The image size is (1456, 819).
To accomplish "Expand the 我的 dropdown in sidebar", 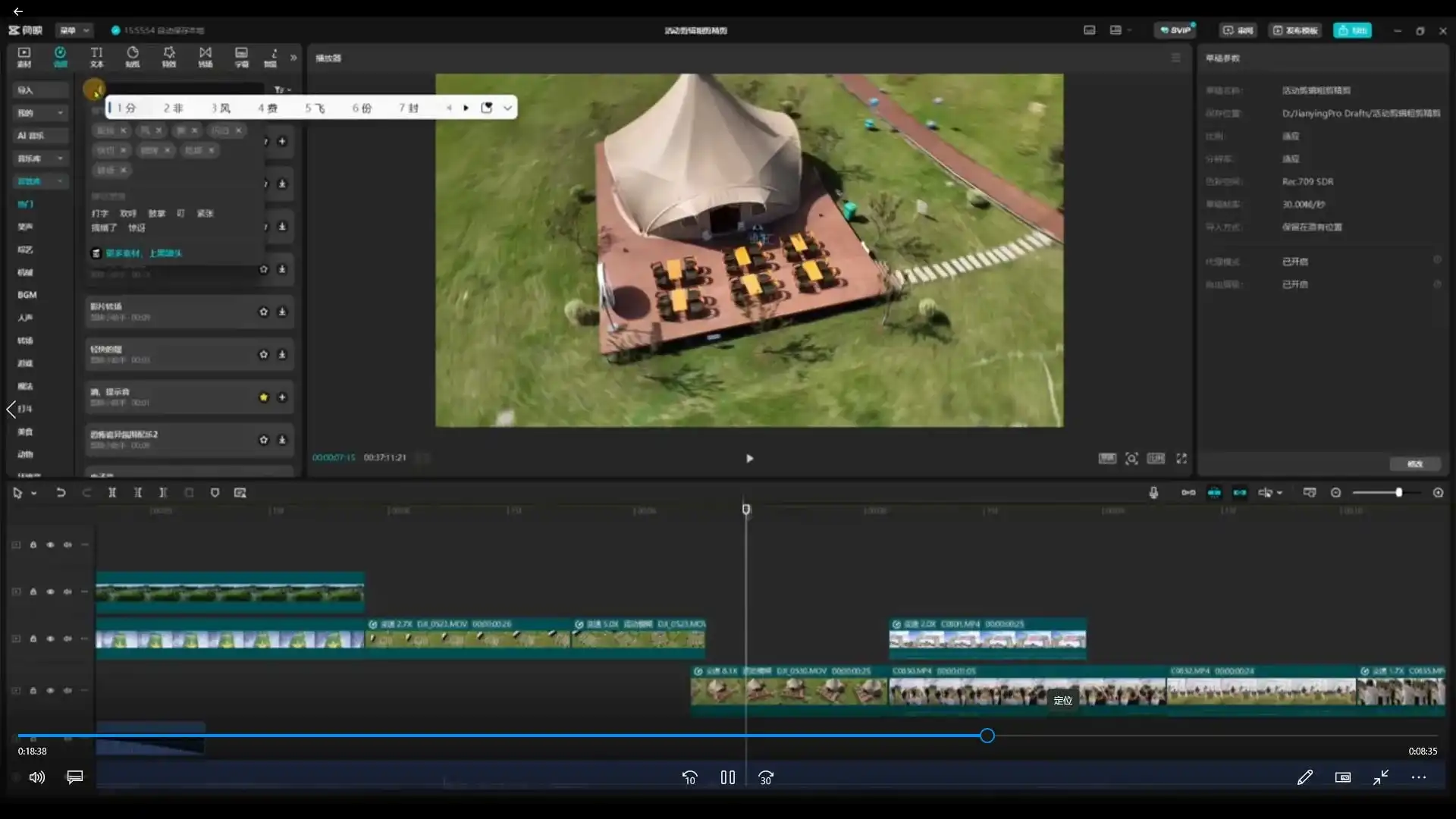I will coord(60,113).
